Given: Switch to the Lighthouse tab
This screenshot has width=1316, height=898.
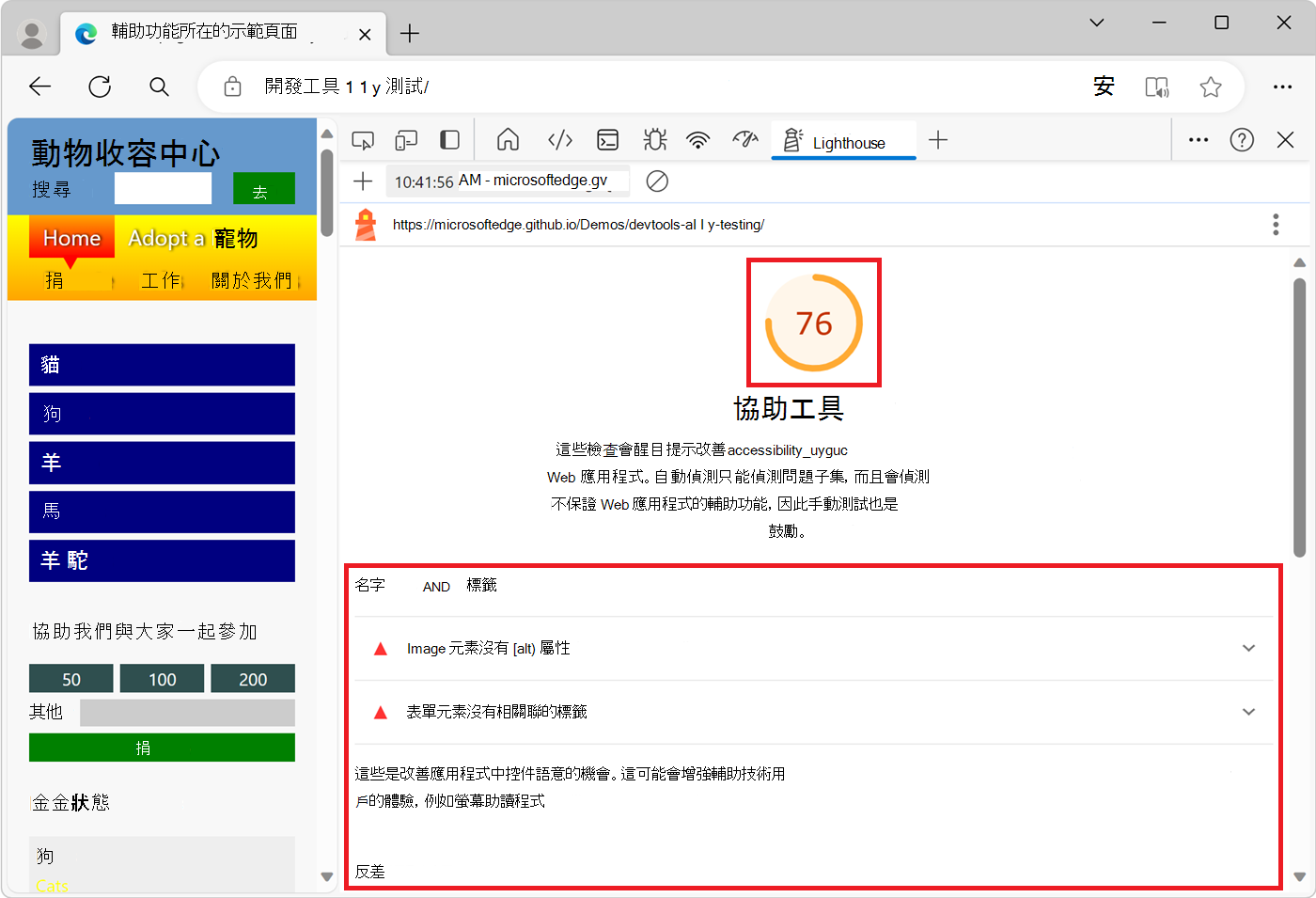Looking at the screenshot, I should (843, 142).
